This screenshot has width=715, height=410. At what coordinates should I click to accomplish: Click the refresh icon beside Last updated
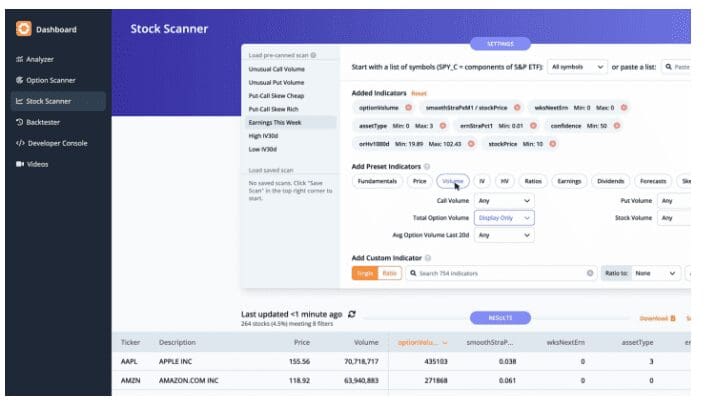[x=352, y=313]
